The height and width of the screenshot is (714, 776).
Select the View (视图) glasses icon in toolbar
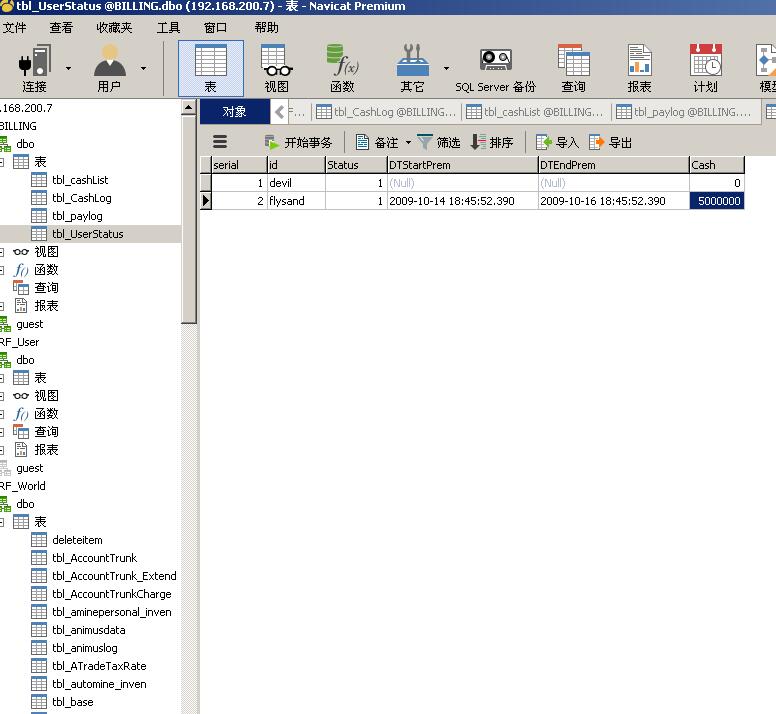[276, 67]
